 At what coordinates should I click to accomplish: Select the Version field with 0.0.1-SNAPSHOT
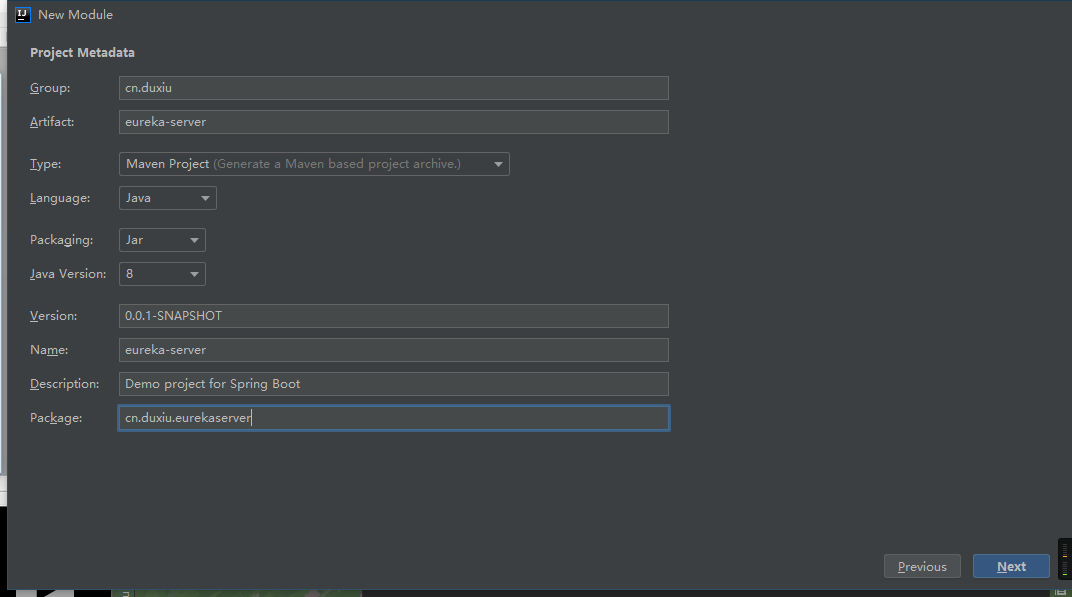tap(393, 316)
